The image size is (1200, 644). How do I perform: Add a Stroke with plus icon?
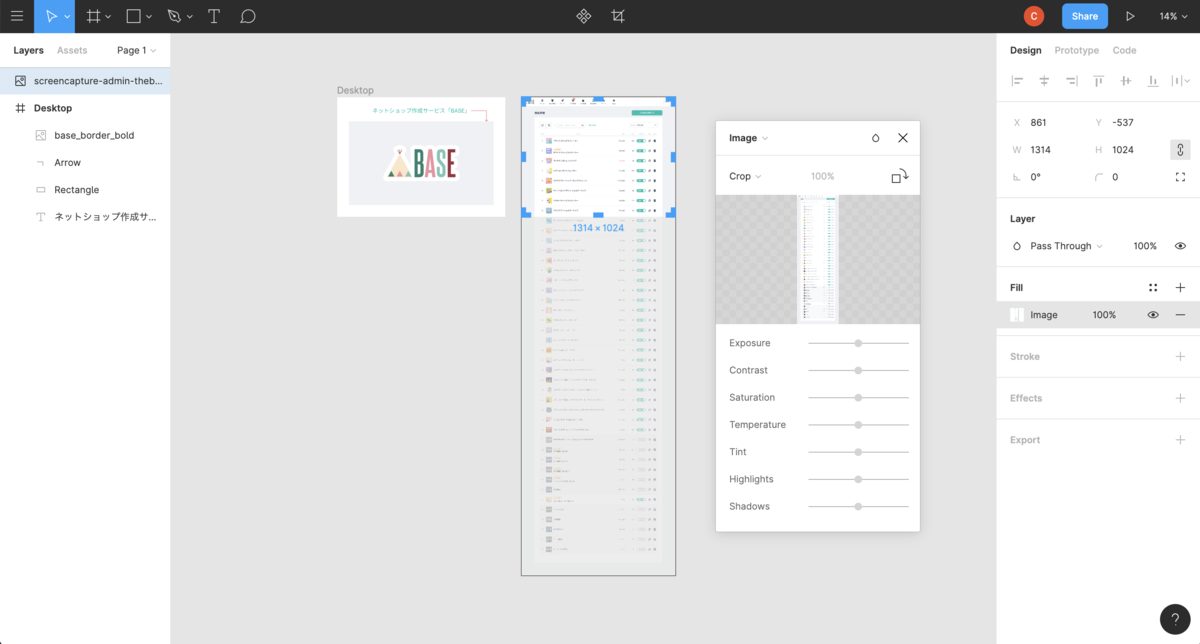pyautogui.click(x=1180, y=357)
